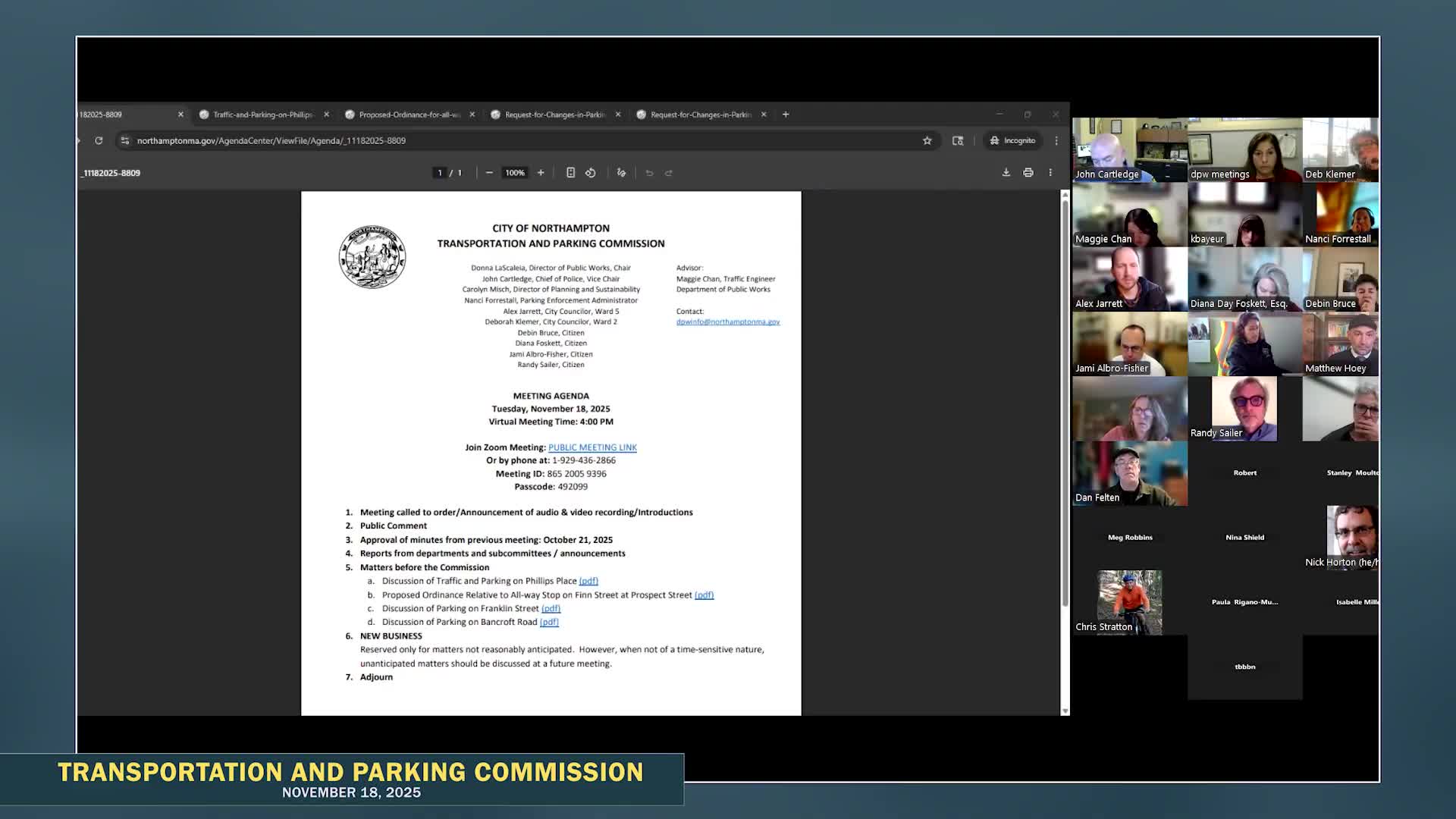Rotate the PDF counterclockwise

click(591, 173)
